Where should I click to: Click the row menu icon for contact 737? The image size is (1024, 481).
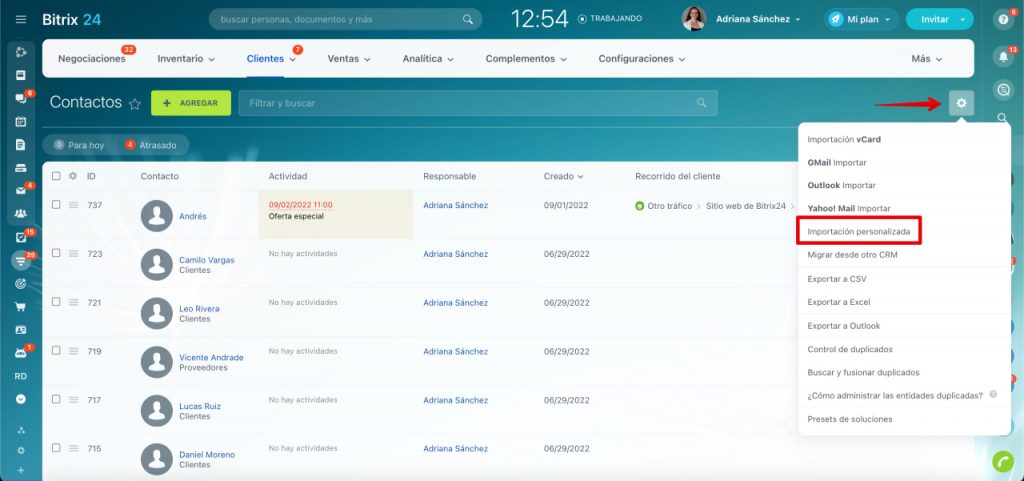[73, 205]
